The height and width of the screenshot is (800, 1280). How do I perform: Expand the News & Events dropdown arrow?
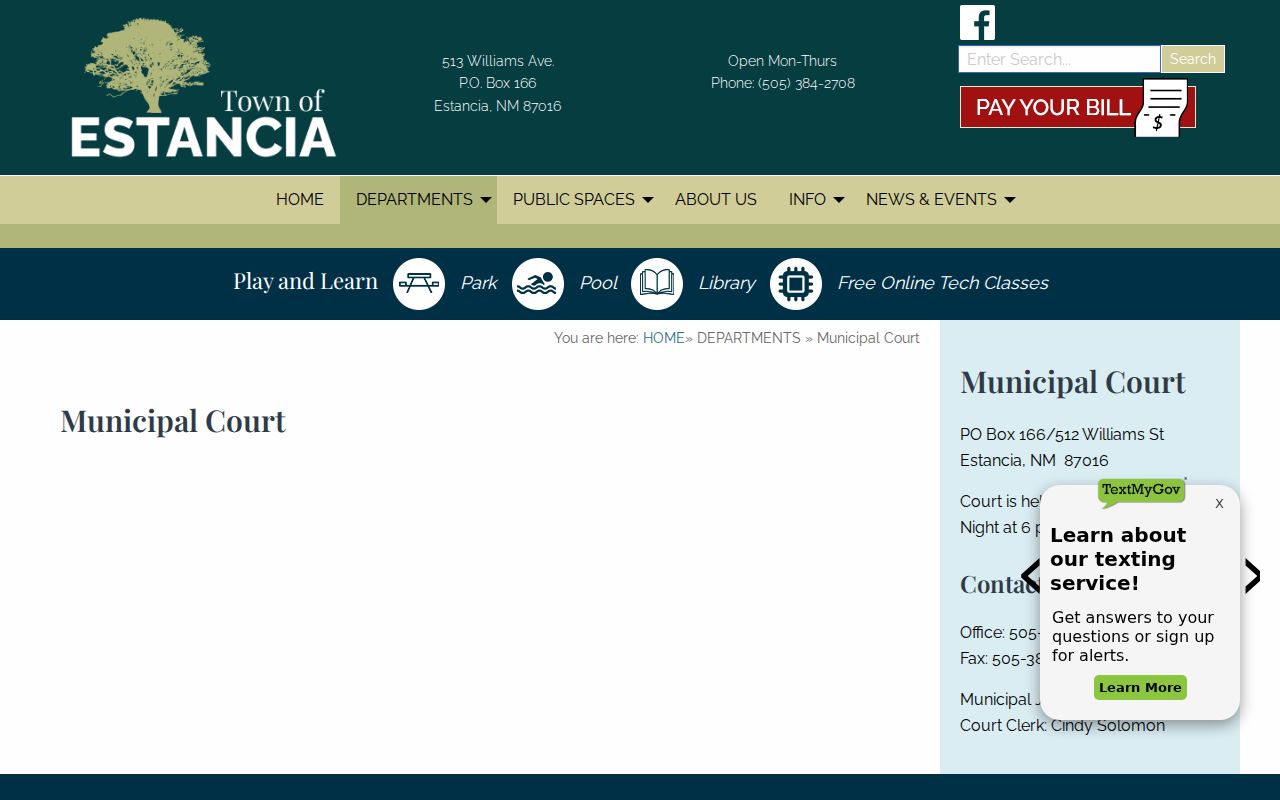(x=1010, y=200)
